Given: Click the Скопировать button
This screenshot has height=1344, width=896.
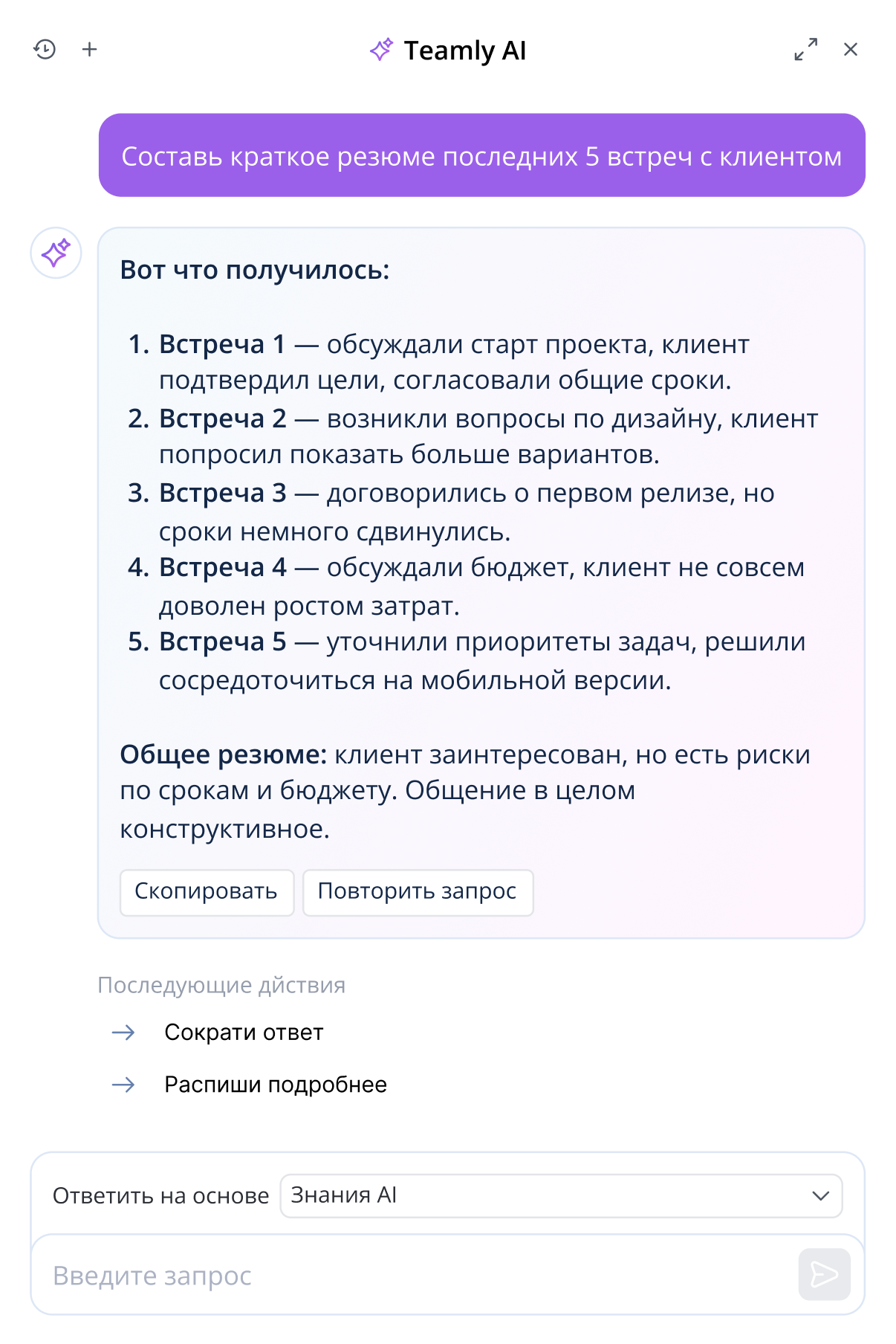Looking at the screenshot, I should click(207, 891).
